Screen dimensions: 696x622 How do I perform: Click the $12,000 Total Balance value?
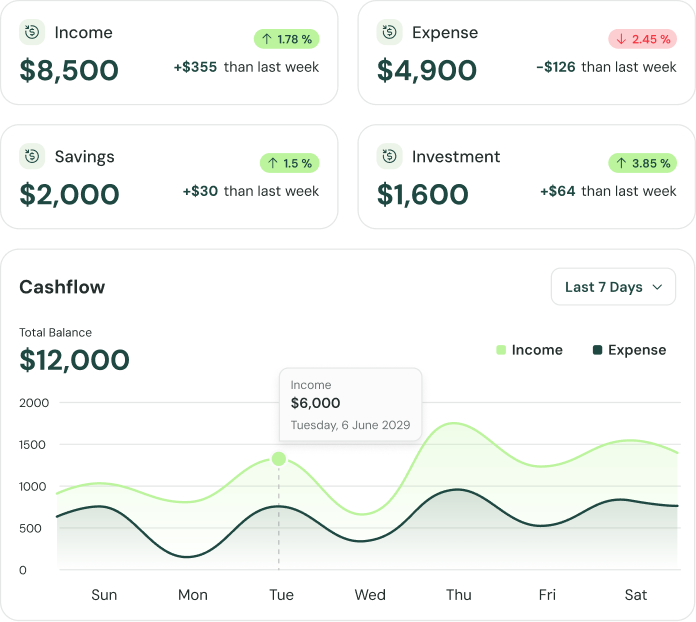(x=75, y=360)
